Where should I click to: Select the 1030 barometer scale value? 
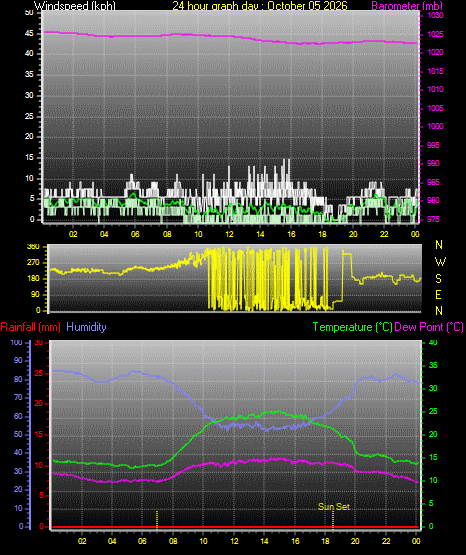pos(435,15)
